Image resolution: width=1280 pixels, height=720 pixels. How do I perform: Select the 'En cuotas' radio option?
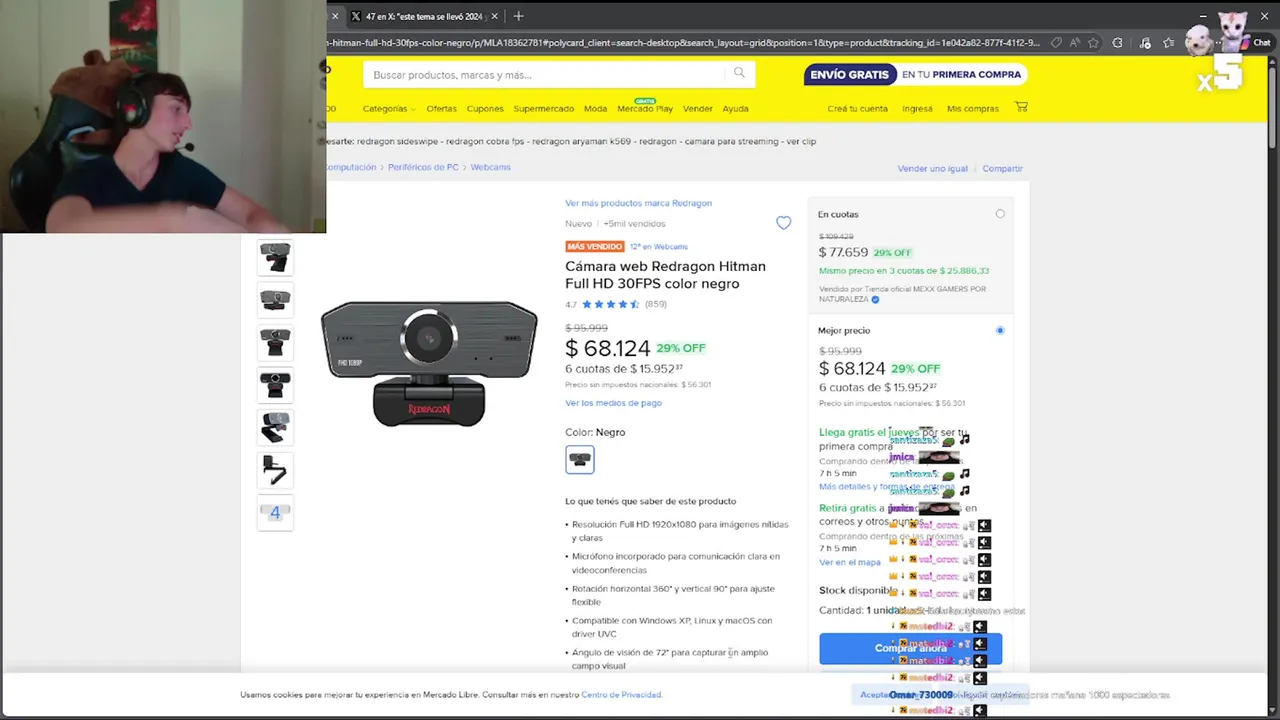coord(1000,214)
